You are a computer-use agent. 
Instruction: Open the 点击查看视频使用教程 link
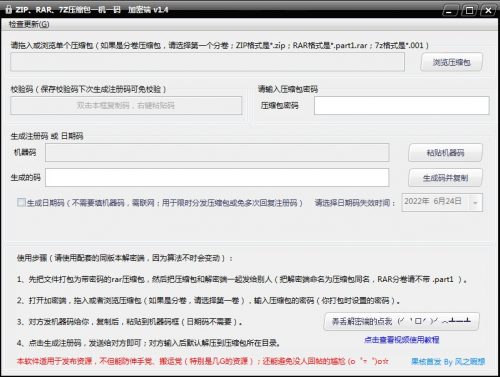(401, 340)
